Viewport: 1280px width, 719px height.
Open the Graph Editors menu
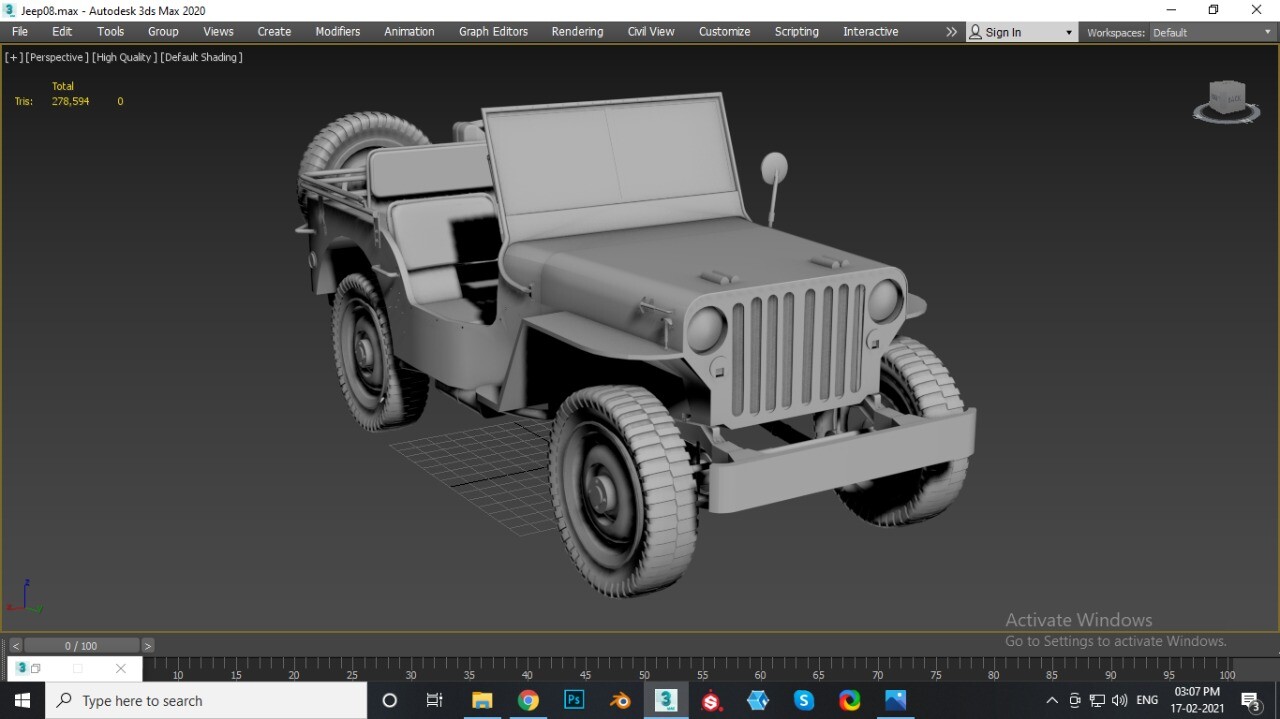pos(493,32)
